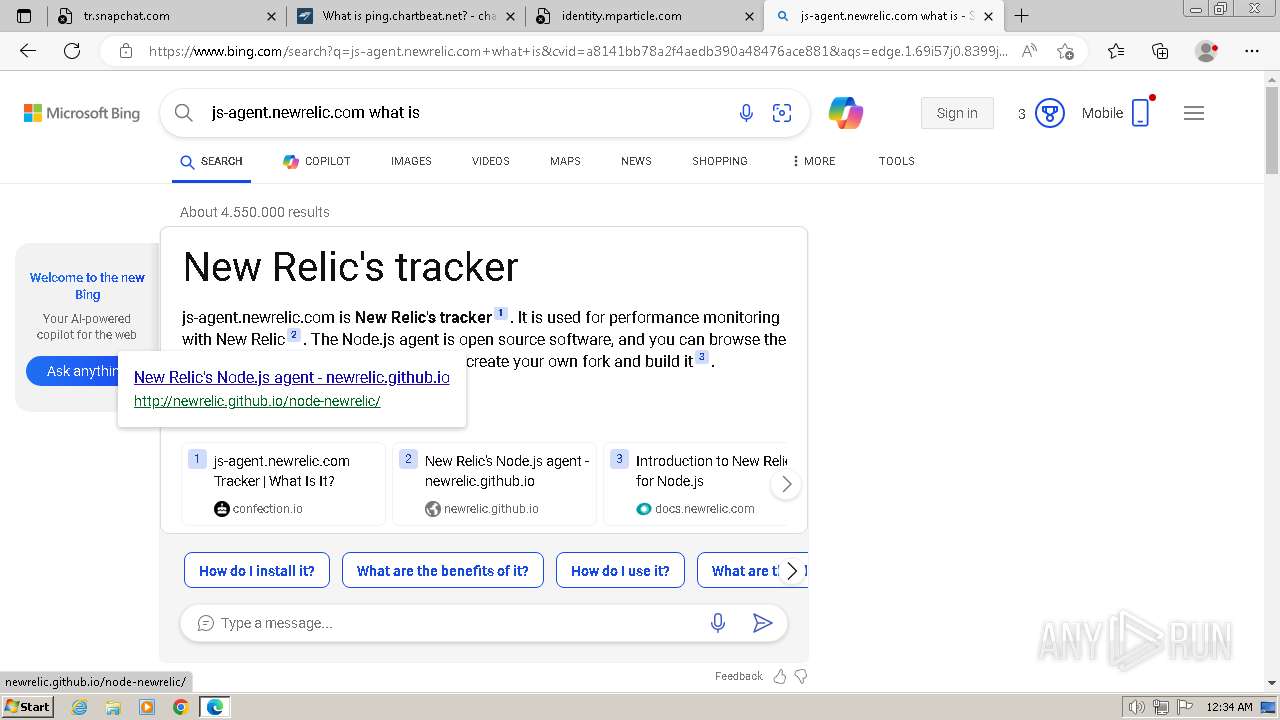Screen dimensions: 1280x720
Task: Open the TOOLS option
Action: coord(897,161)
